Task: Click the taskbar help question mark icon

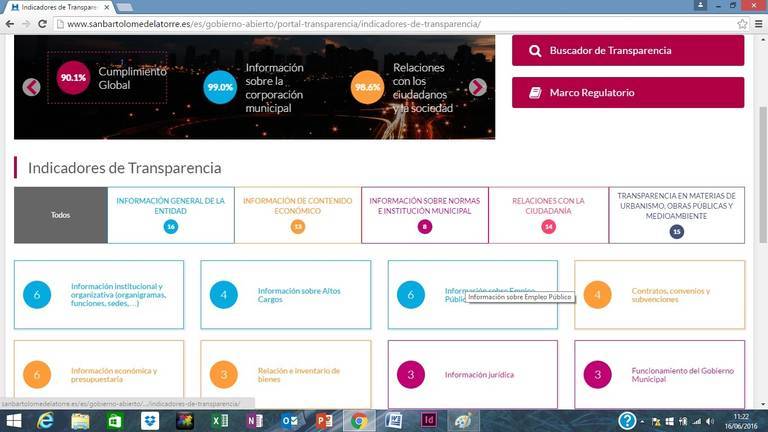Action: coord(627,421)
